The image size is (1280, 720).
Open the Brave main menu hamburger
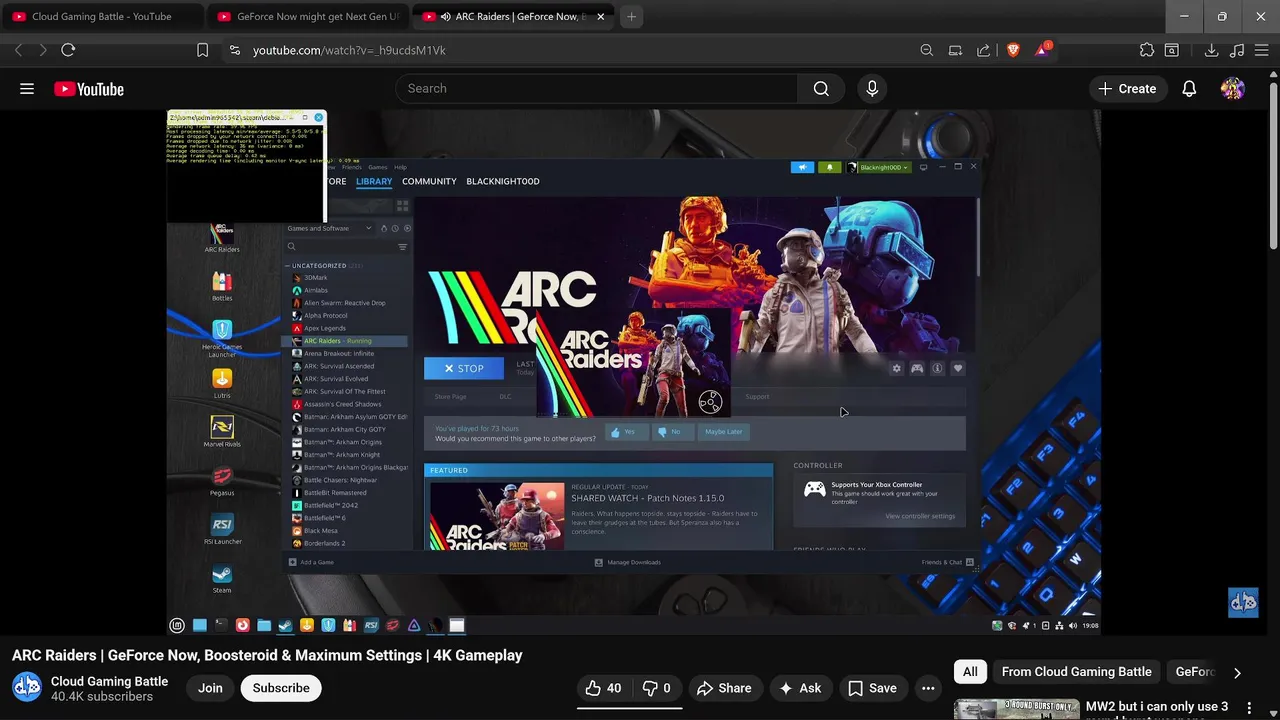(1262, 50)
